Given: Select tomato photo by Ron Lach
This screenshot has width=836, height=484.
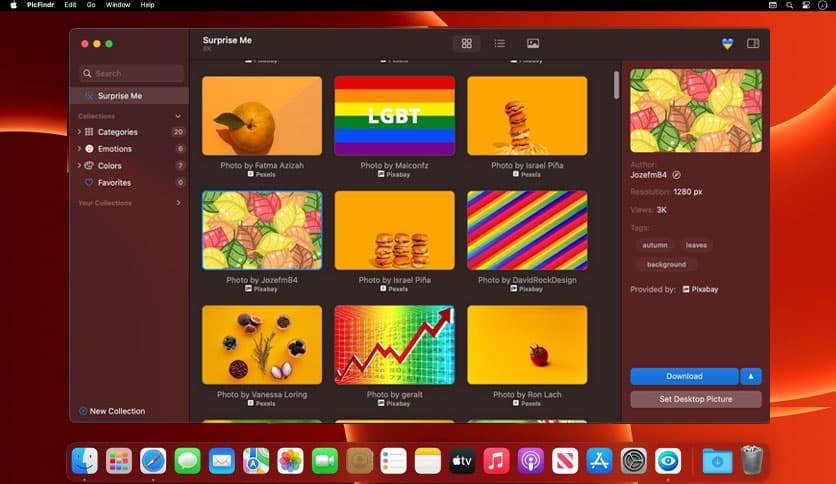Looking at the screenshot, I should click(527, 345).
